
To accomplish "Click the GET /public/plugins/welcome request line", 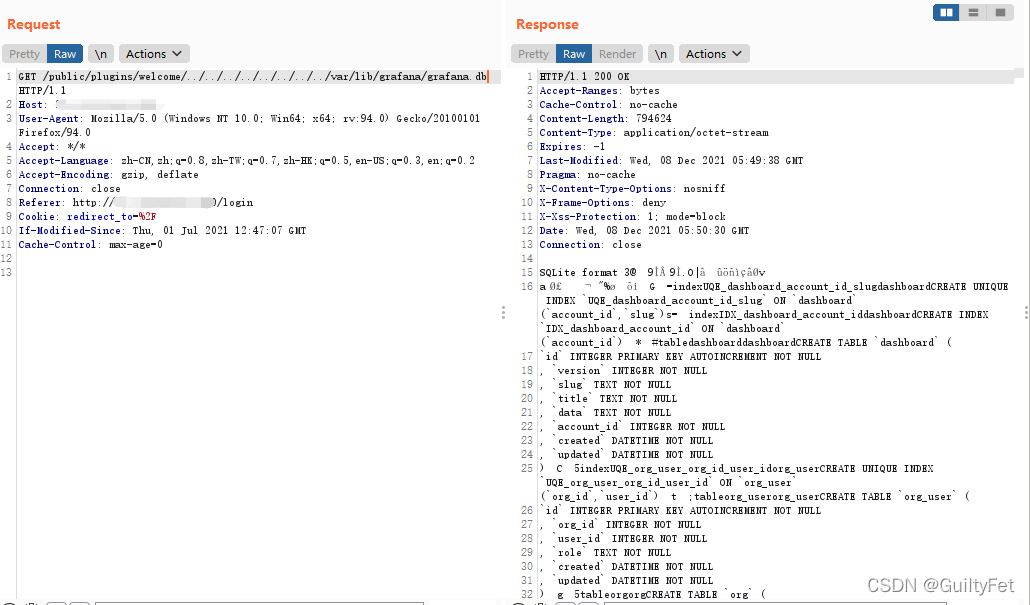I will coord(253,77).
